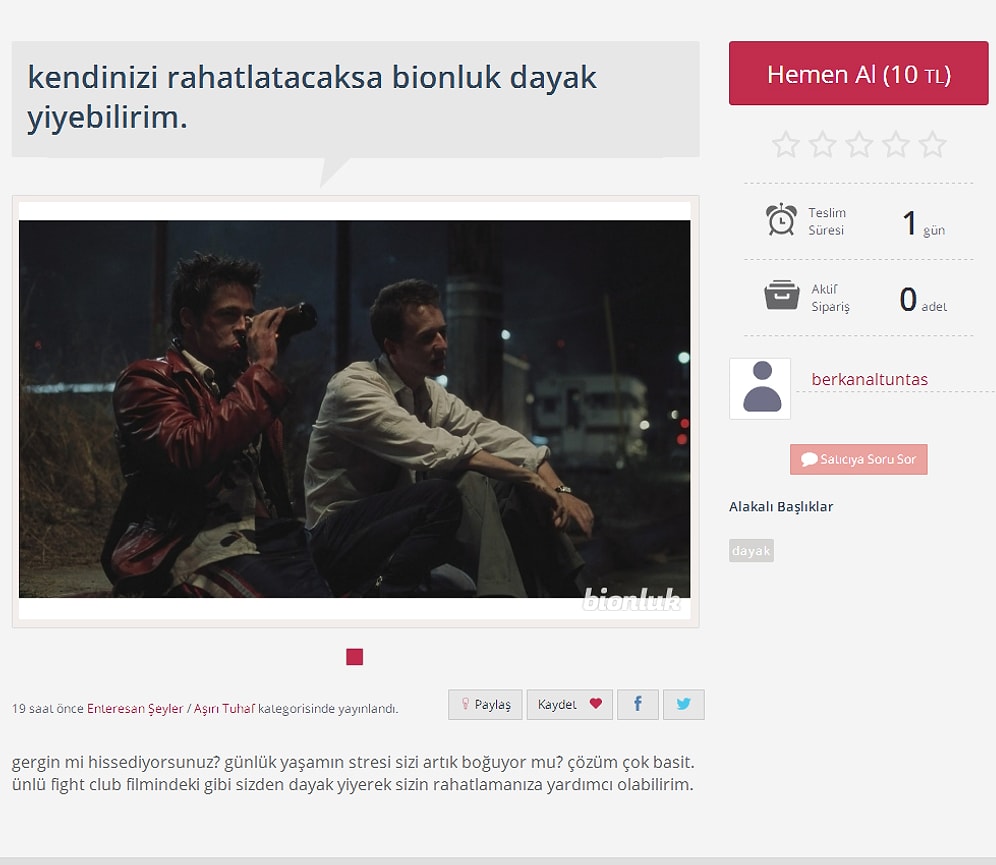Rate with the fourth star

pyautogui.click(x=896, y=145)
